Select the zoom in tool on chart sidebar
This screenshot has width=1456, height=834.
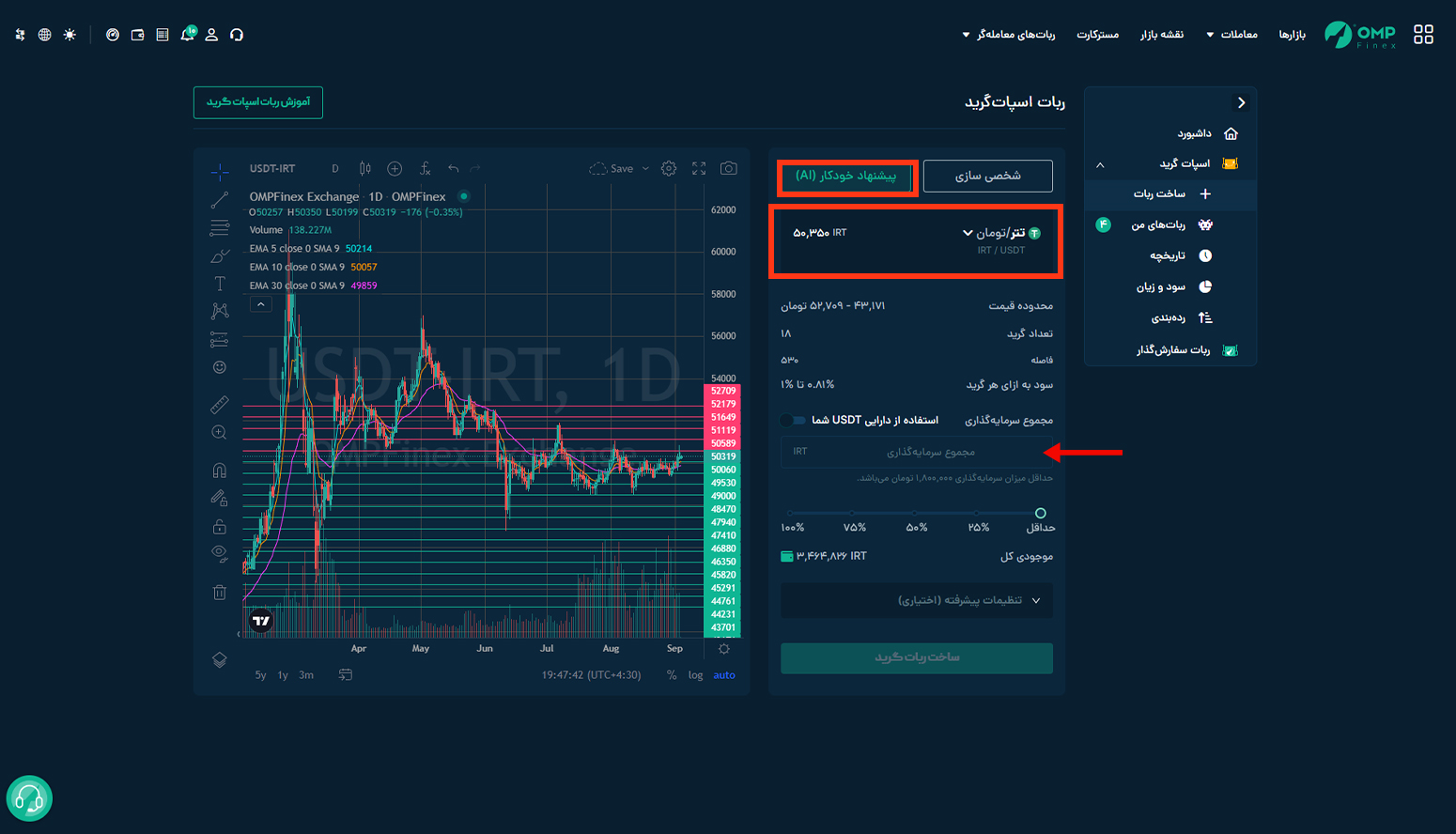(x=219, y=433)
